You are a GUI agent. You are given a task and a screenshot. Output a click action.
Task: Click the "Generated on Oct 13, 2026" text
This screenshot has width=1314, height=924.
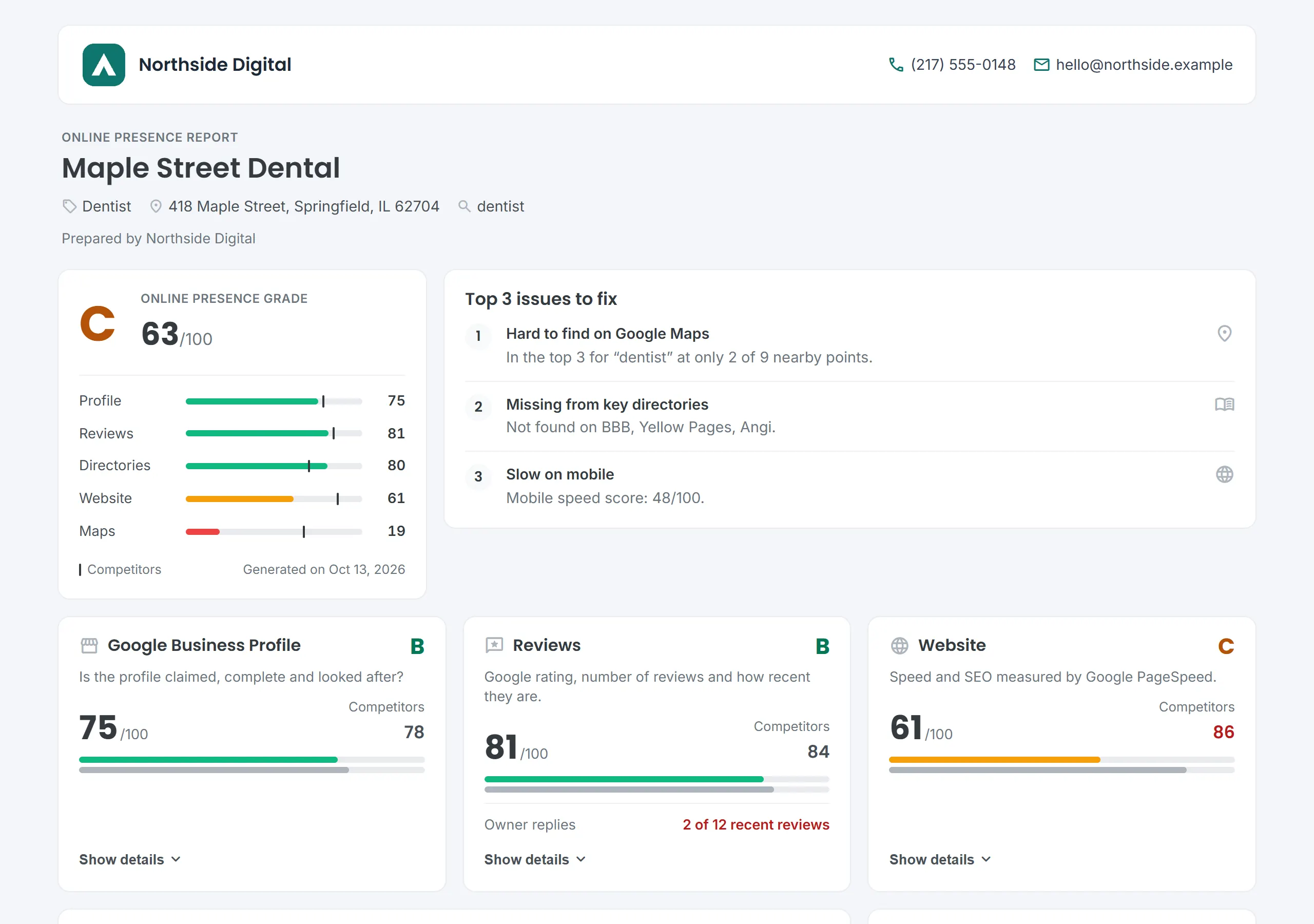coord(324,570)
